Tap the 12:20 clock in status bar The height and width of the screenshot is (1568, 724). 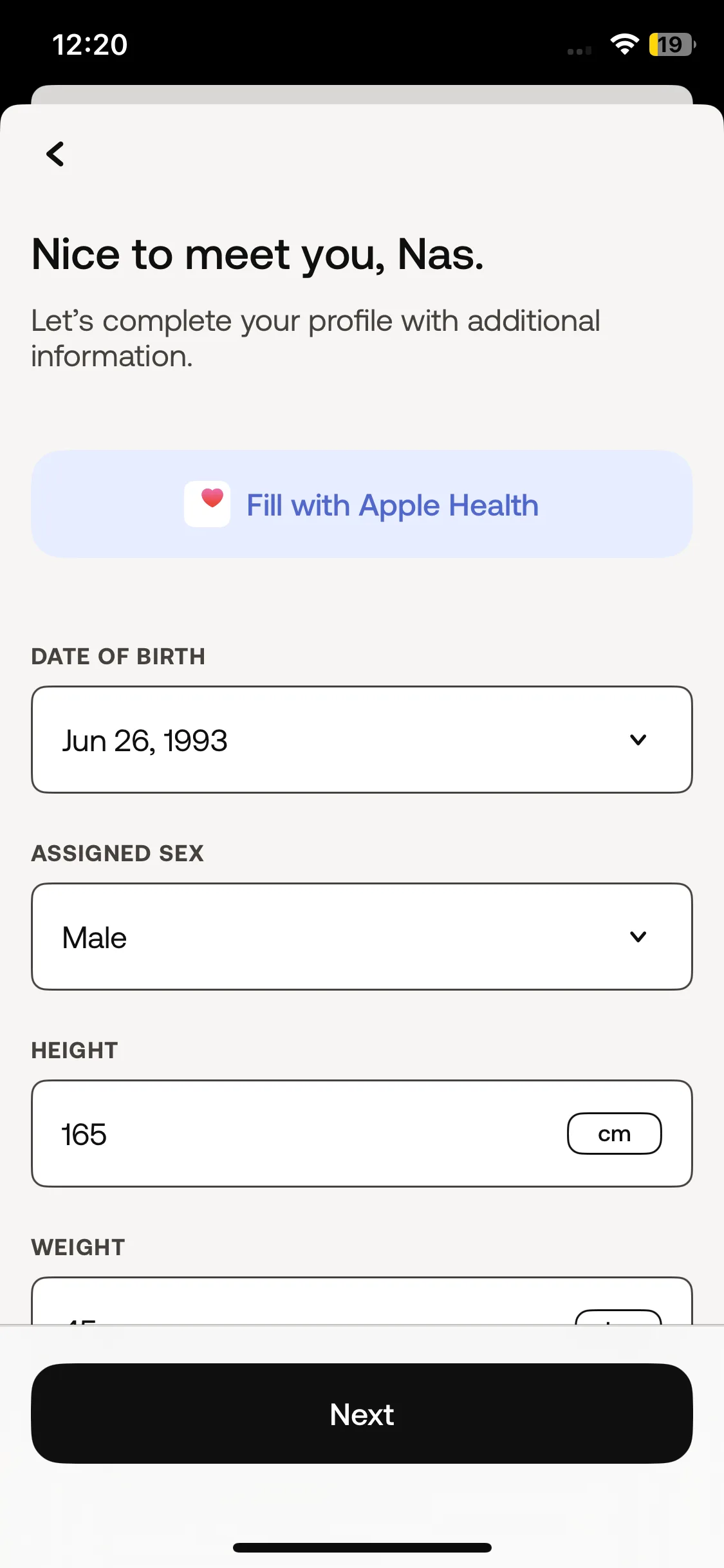[90, 45]
